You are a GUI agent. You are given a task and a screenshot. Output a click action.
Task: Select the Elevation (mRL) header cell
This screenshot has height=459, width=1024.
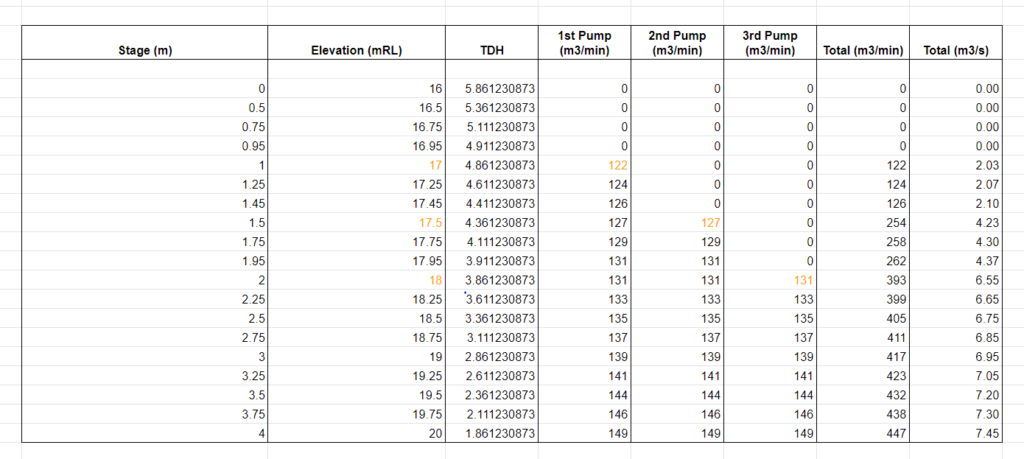click(357, 42)
